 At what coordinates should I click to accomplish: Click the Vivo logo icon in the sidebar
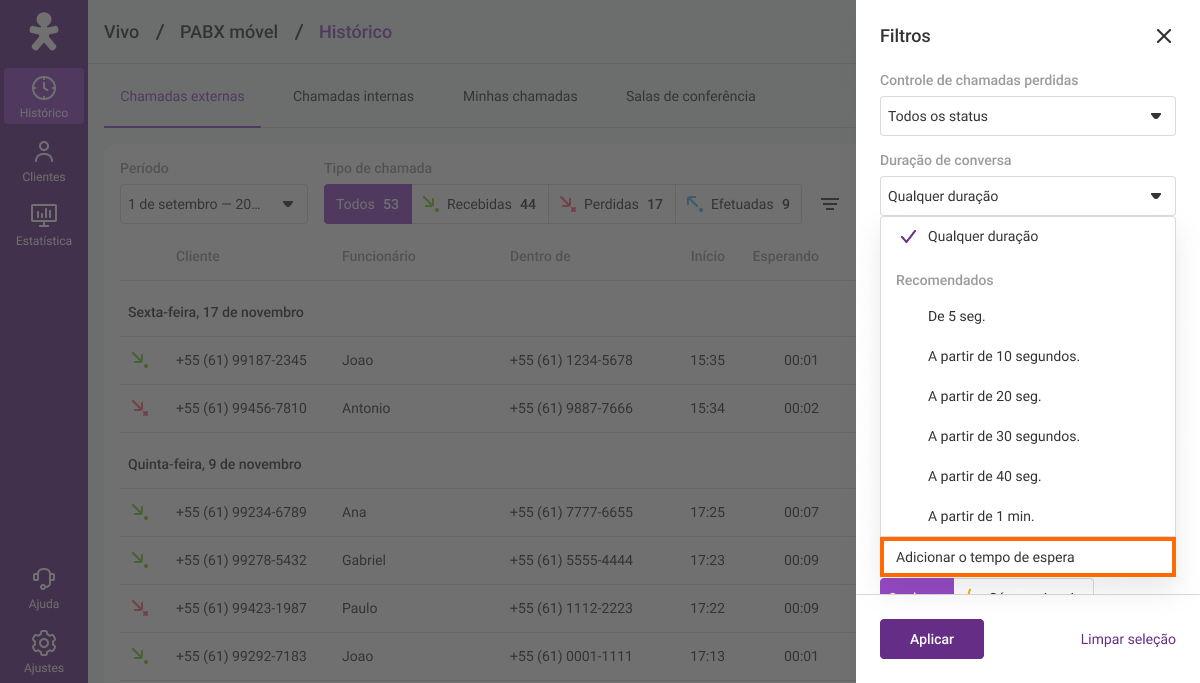[x=43, y=32]
